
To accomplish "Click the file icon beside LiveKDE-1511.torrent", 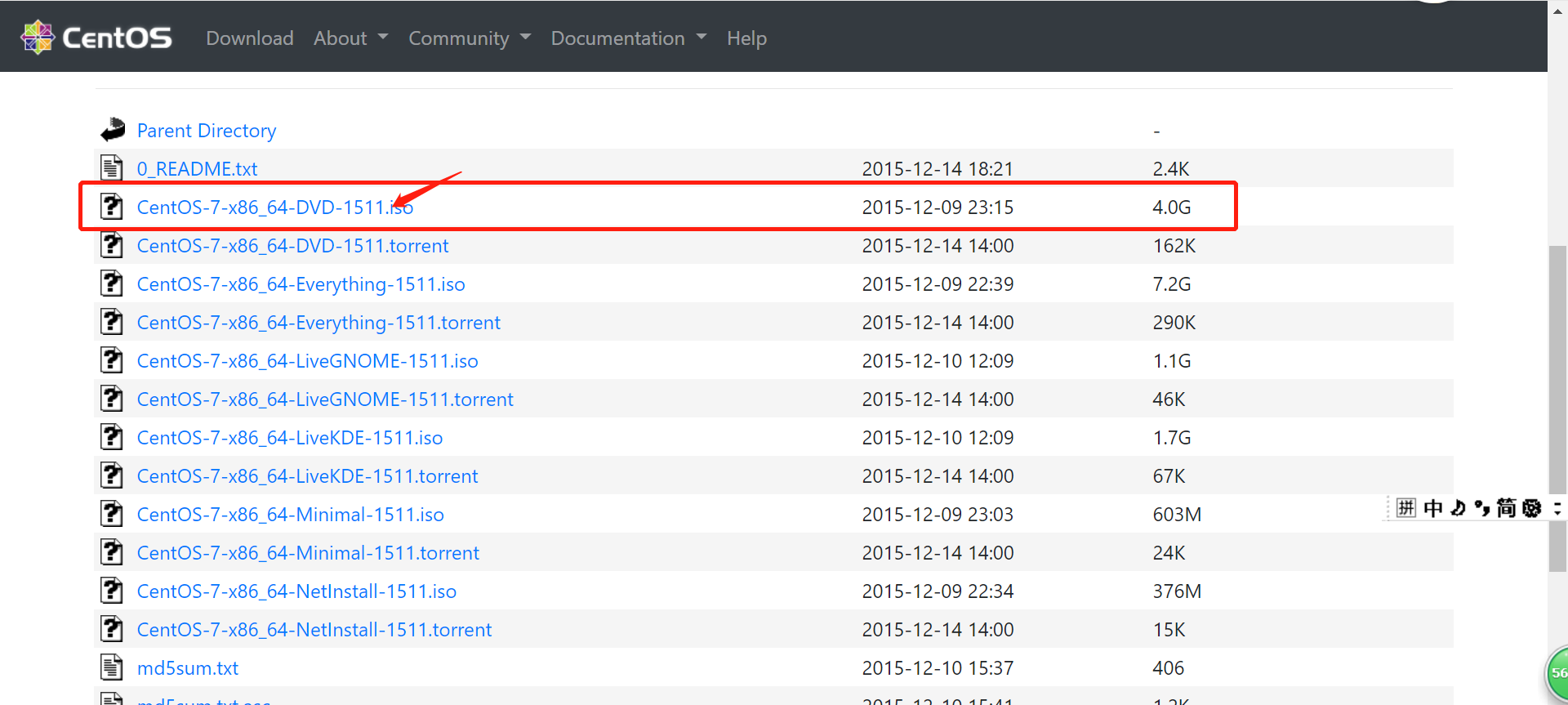I will [x=112, y=475].
